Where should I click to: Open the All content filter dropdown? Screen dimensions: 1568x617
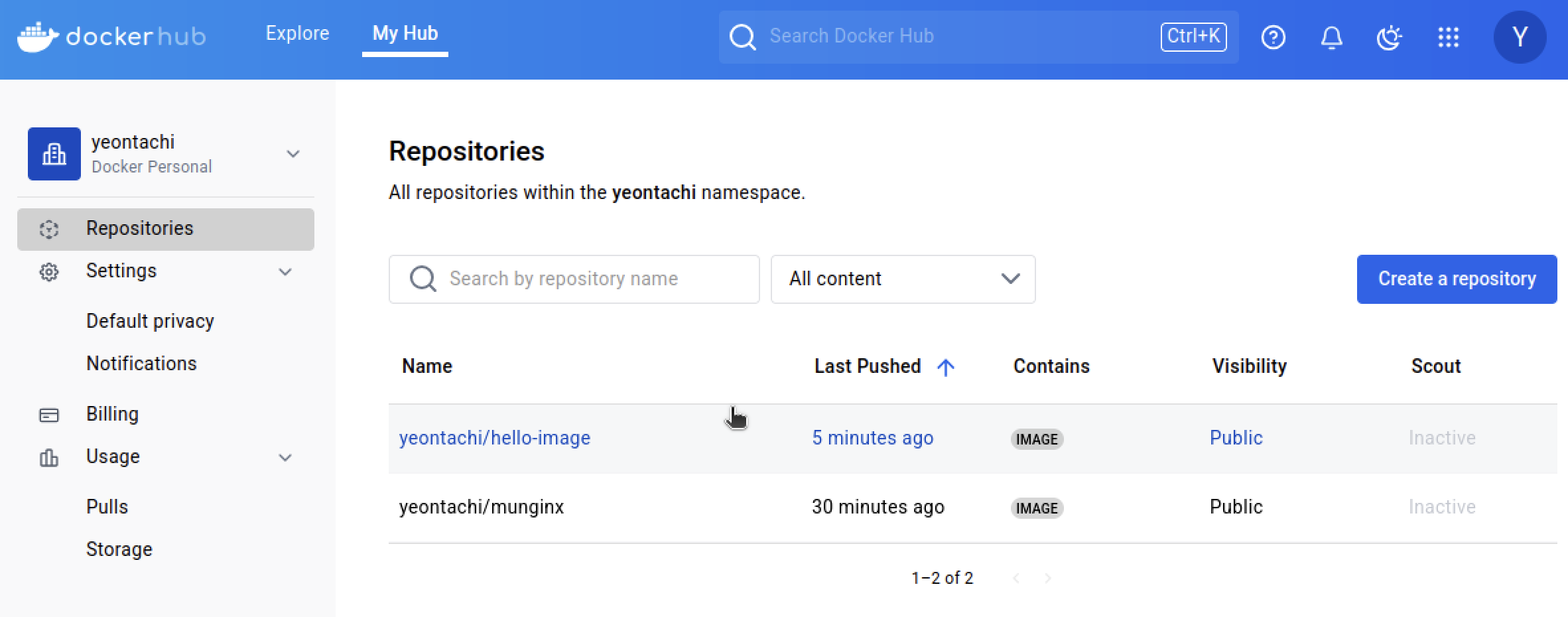click(x=903, y=279)
